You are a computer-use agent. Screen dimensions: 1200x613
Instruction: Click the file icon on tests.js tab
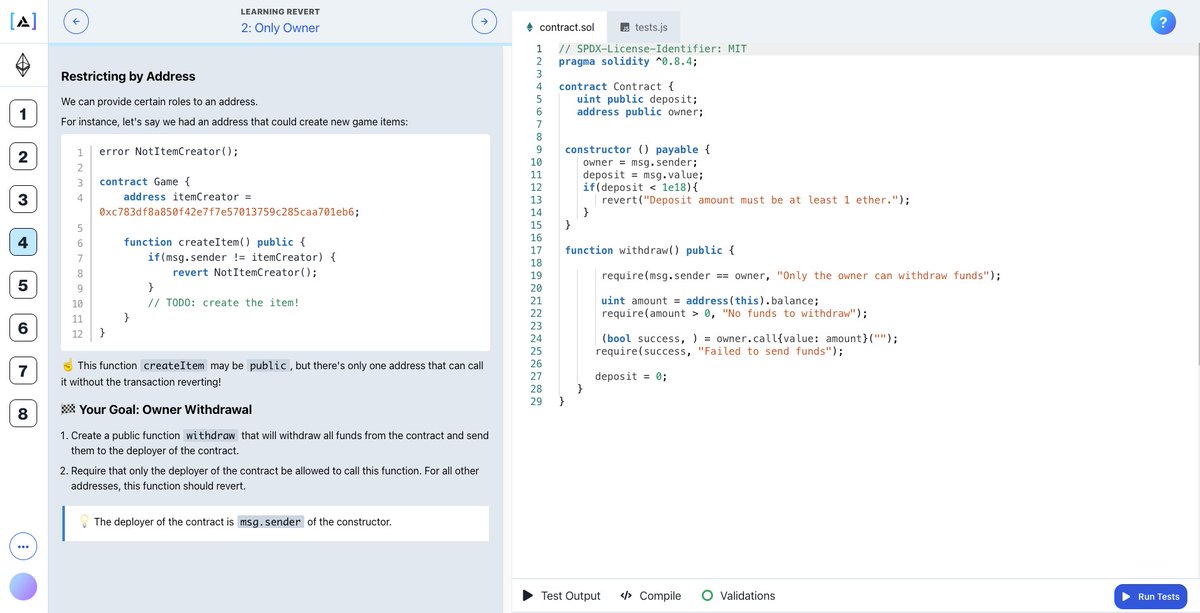(624, 27)
